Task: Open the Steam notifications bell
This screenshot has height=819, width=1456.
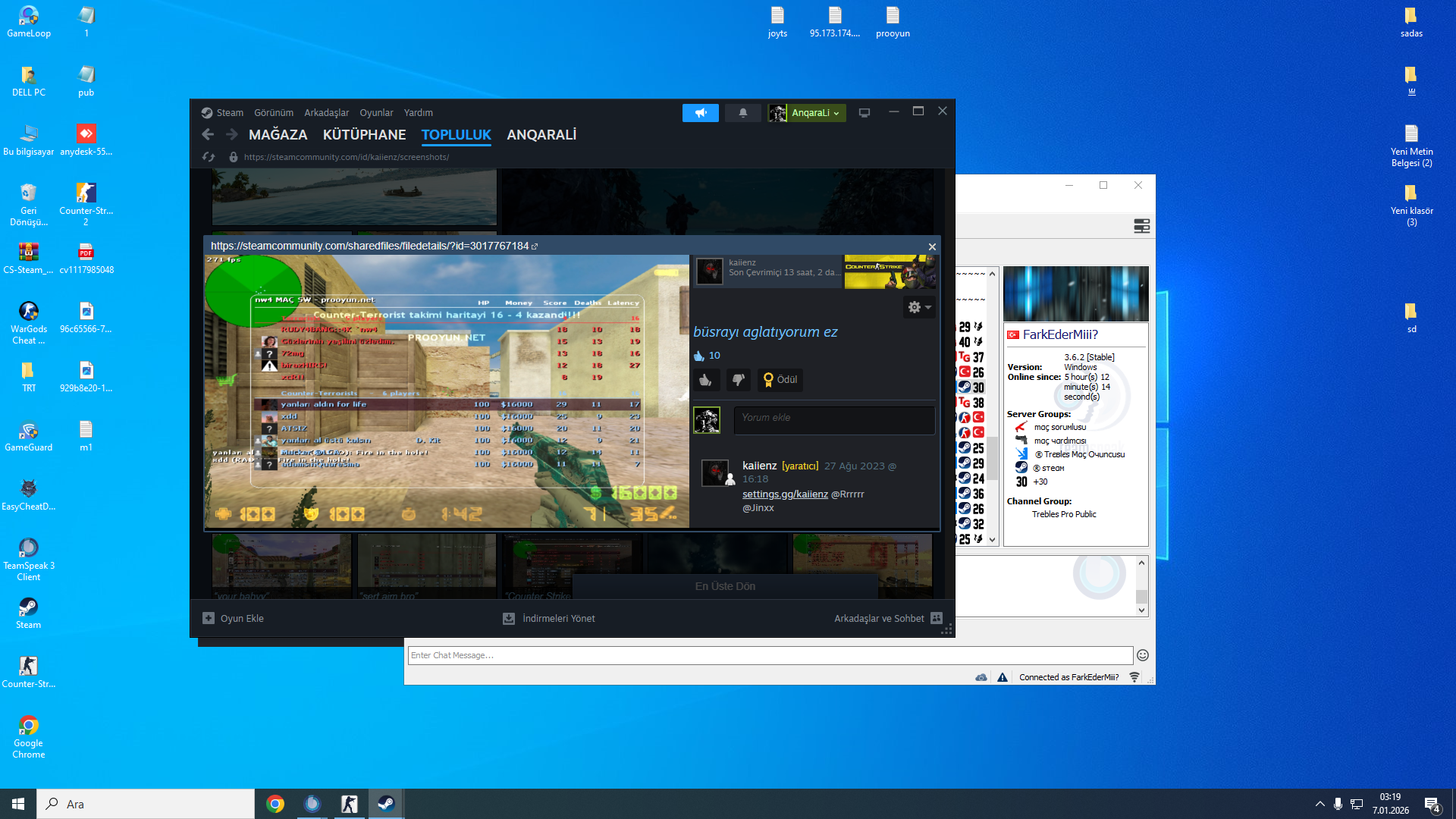Action: (743, 113)
